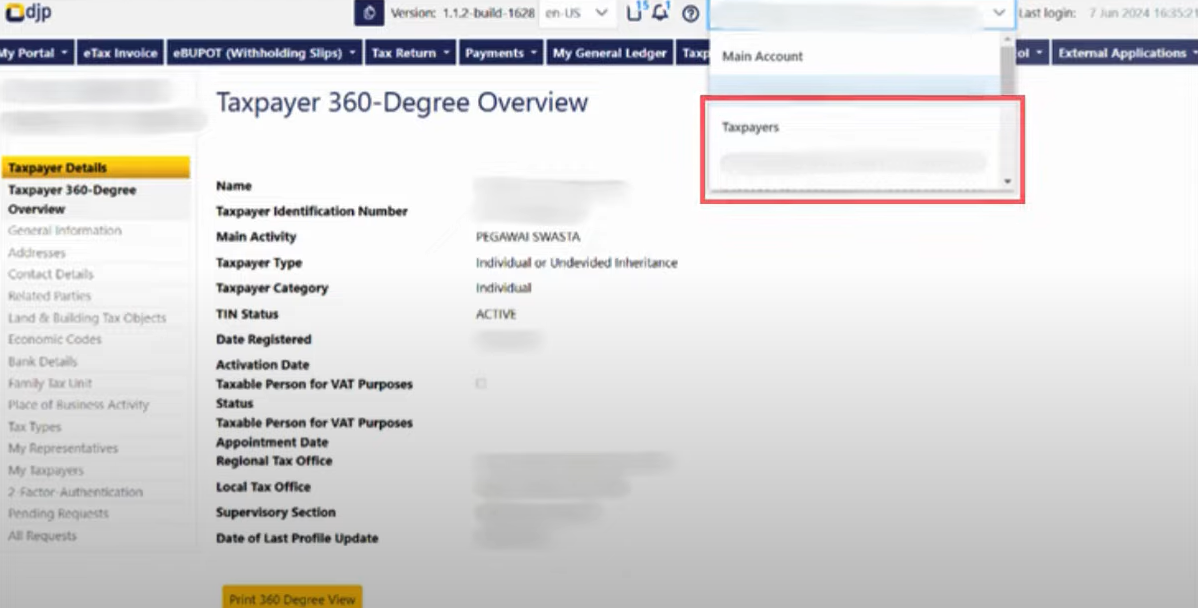Image resolution: width=1198 pixels, height=608 pixels.
Task: Open Bank Details in sidebar
Action: click(x=43, y=361)
